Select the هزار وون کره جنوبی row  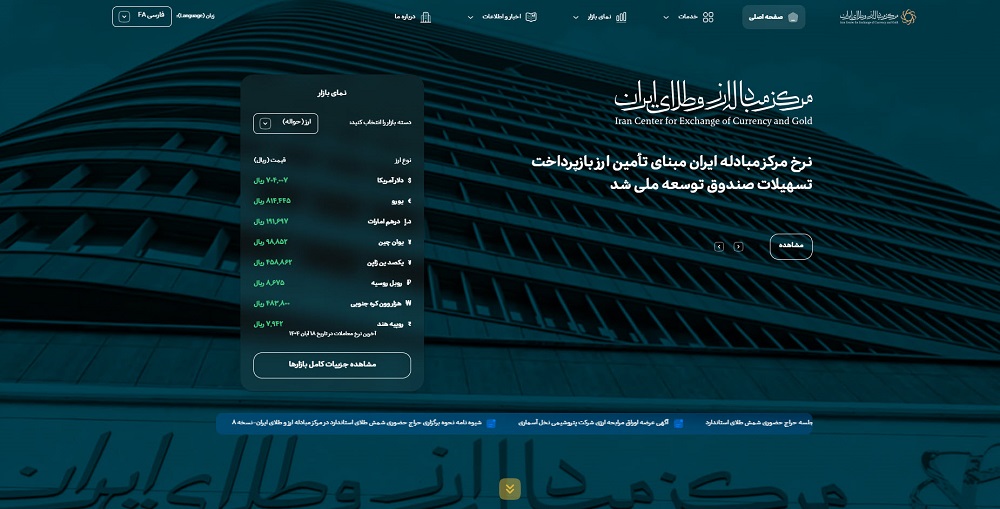[x=332, y=304]
